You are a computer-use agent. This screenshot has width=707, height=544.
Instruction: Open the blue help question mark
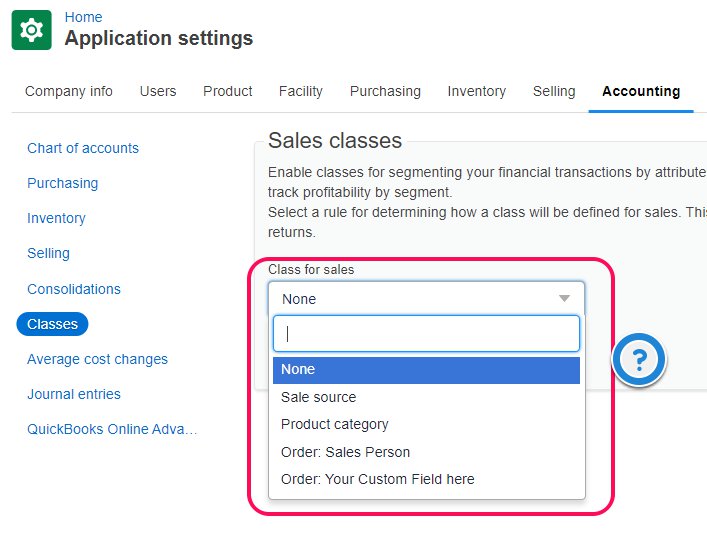[x=640, y=360]
